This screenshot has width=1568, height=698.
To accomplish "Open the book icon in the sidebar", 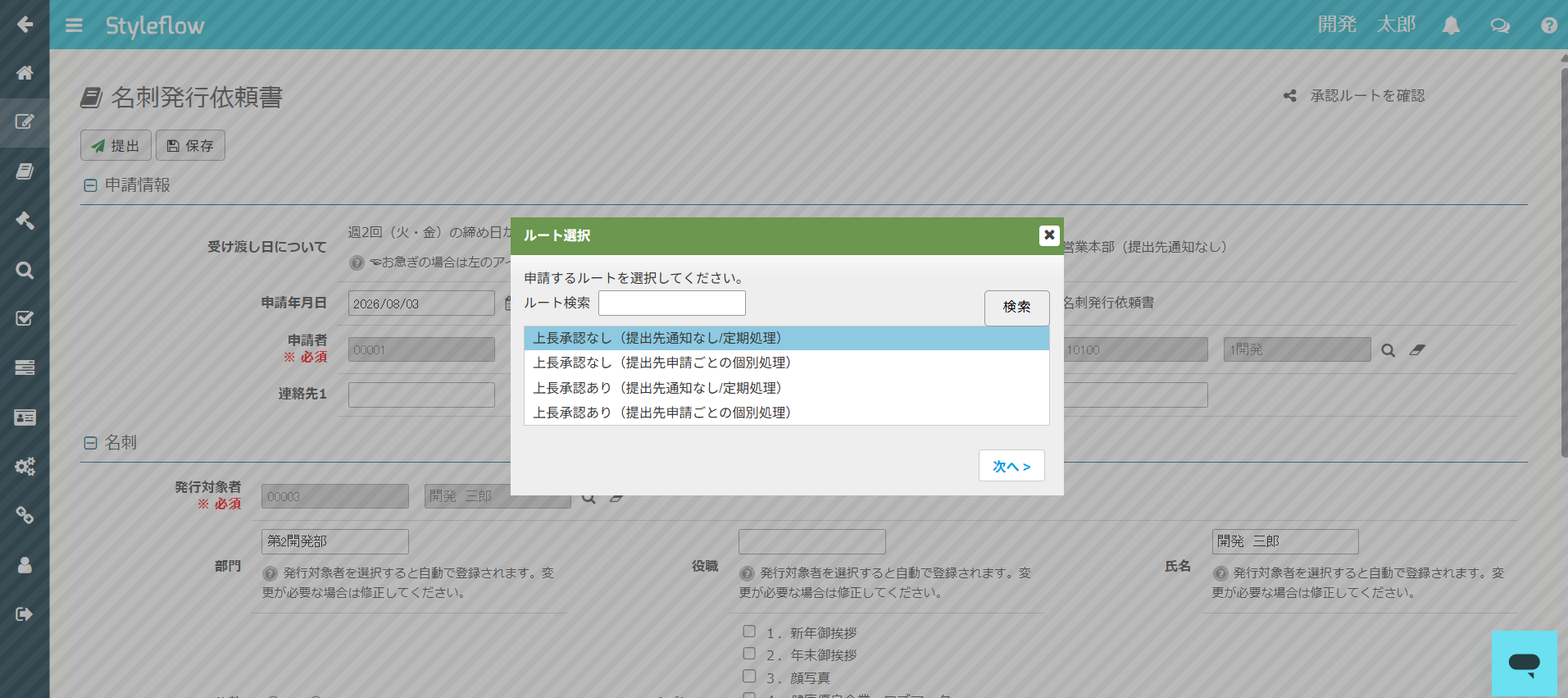I will pos(25,171).
